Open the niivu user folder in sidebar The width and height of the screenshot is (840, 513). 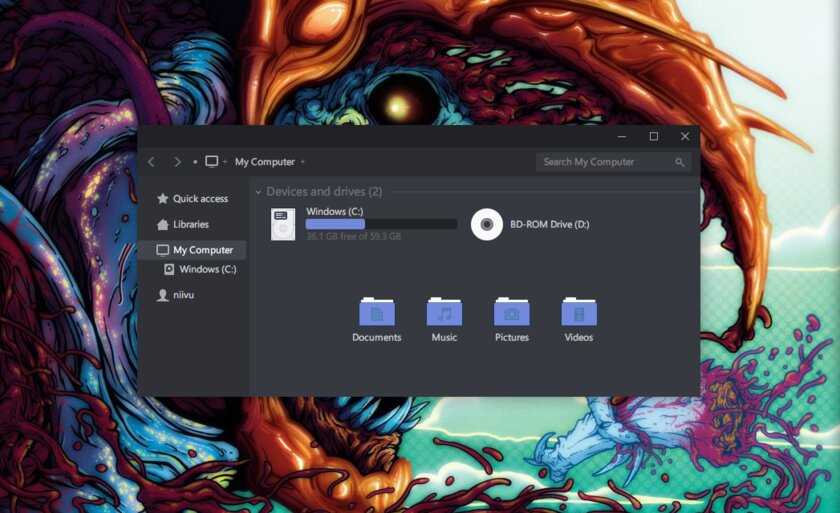click(x=183, y=295)
